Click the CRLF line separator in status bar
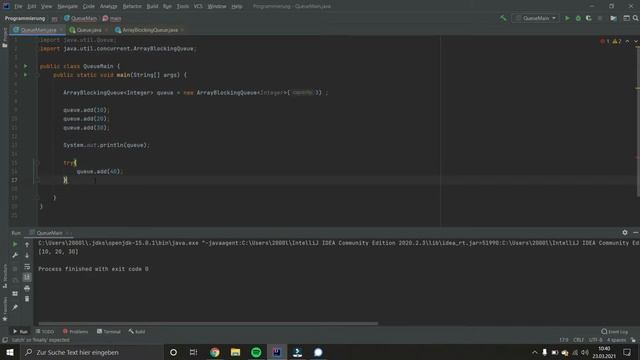This screenshot has width=640, height=360. (x=578, y=340)
